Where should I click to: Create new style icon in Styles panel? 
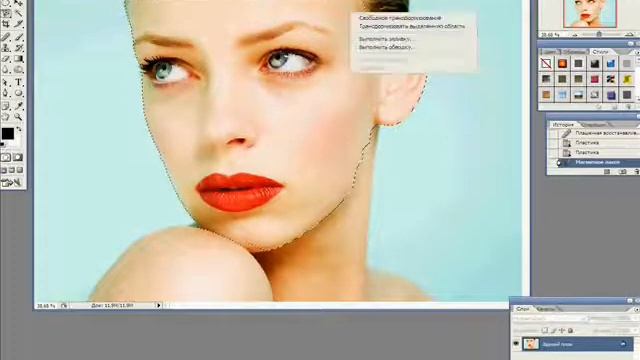point(615,107)
